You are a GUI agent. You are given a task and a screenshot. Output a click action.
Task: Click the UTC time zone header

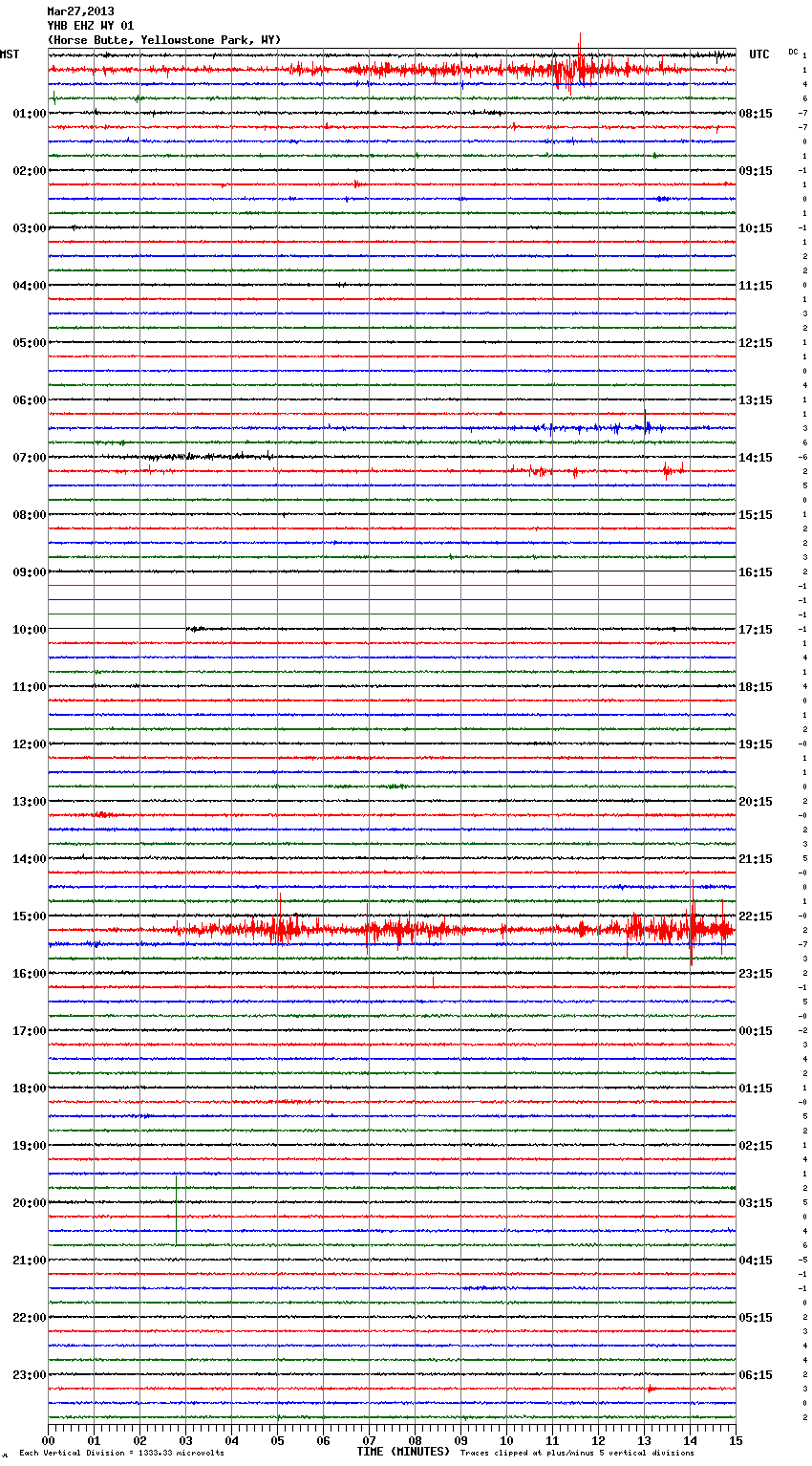point(759,54)
